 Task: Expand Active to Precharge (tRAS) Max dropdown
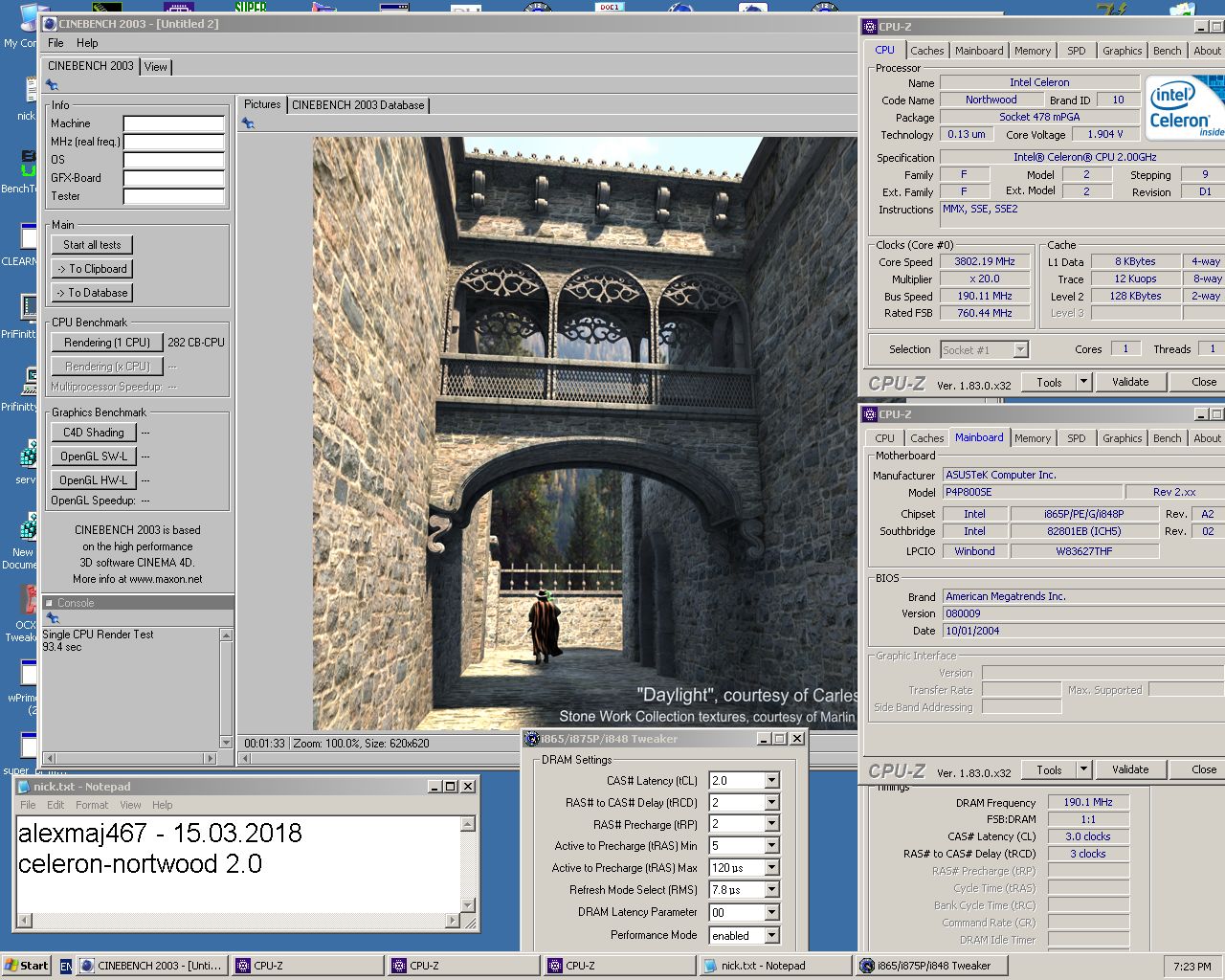771,868
